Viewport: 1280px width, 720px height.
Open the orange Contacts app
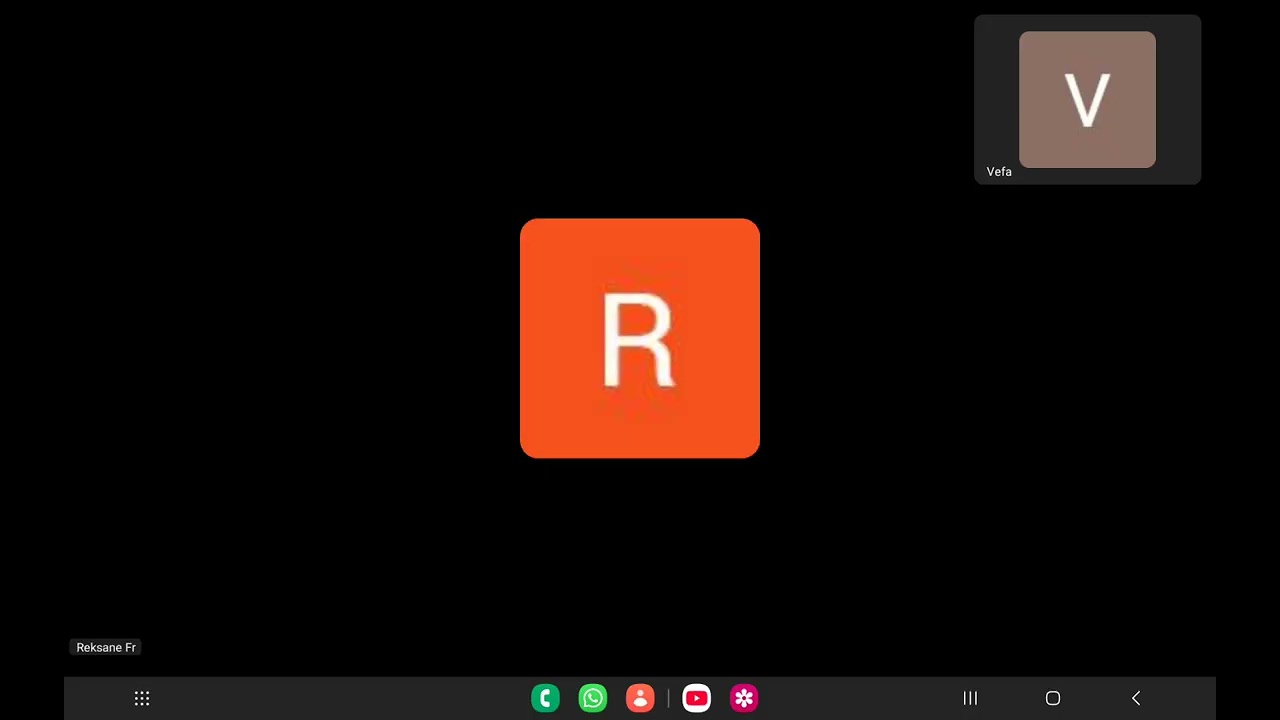[x=640, y=698]
